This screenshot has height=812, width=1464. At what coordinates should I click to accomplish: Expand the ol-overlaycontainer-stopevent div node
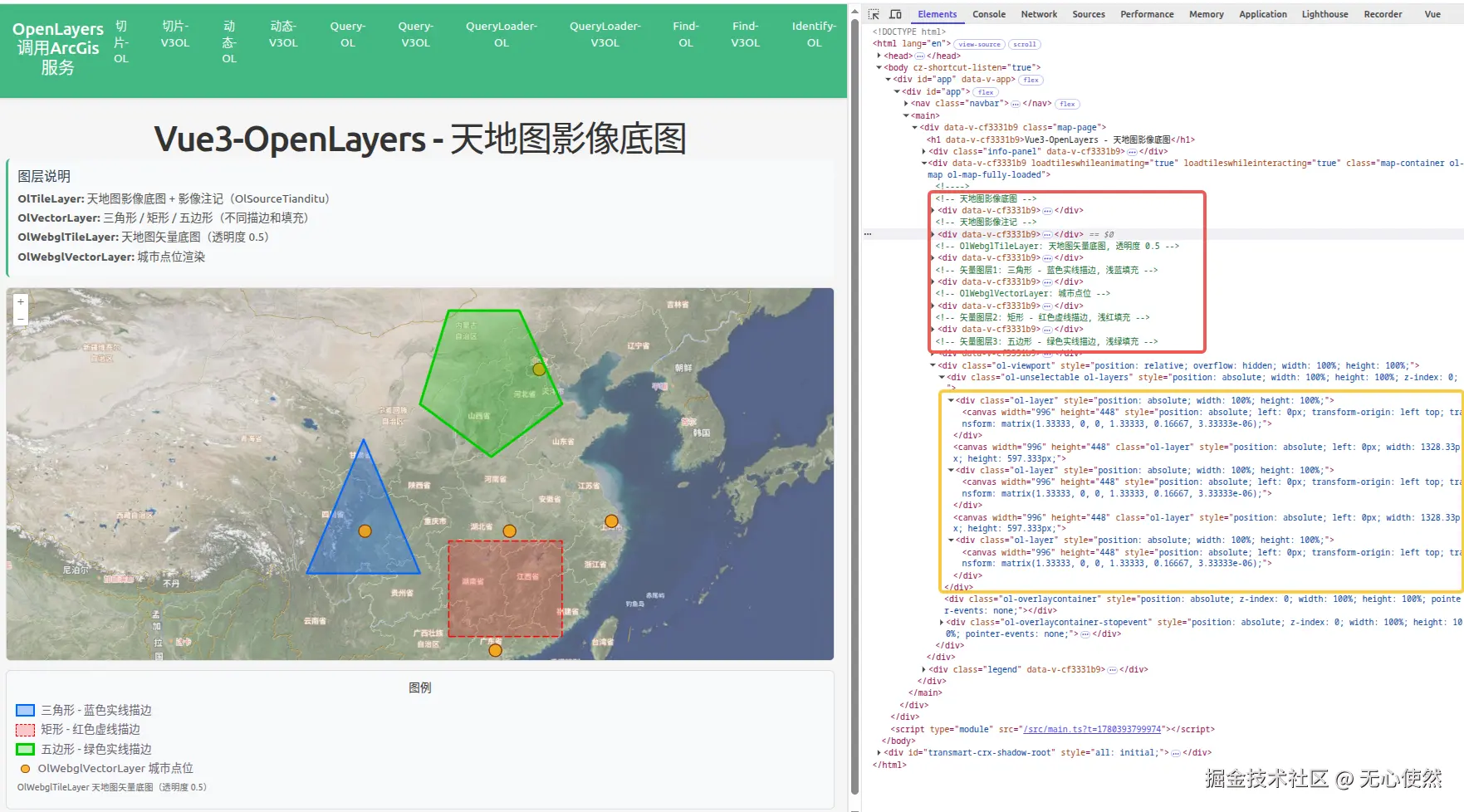coord(942,622)
